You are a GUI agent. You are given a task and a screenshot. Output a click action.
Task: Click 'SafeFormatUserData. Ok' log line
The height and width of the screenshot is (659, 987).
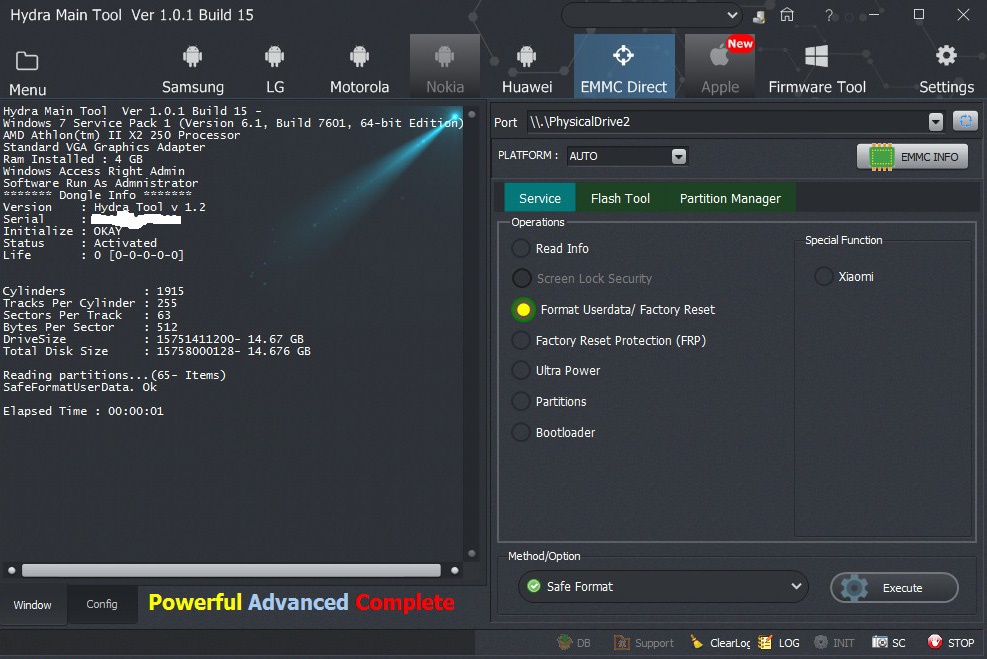pyautogui.click(x=80, y=387)
